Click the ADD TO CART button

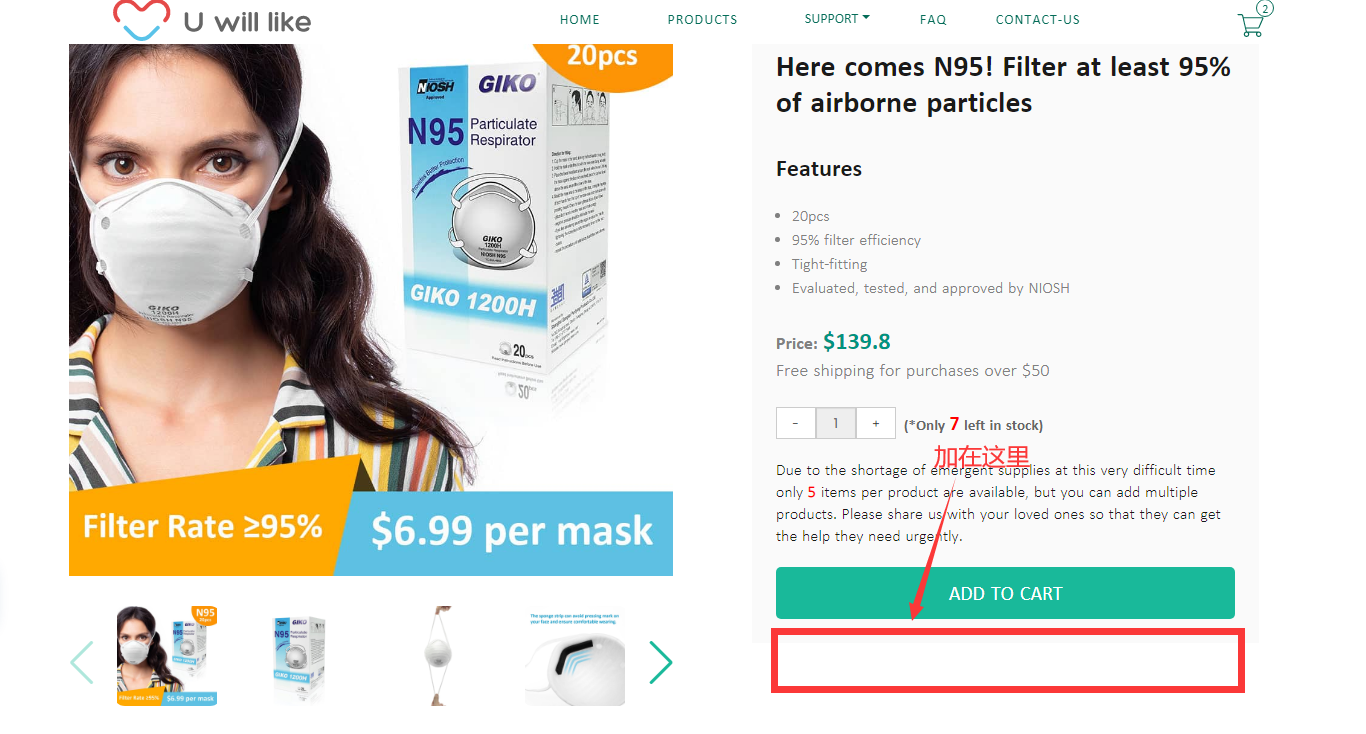pos(1005,593)
